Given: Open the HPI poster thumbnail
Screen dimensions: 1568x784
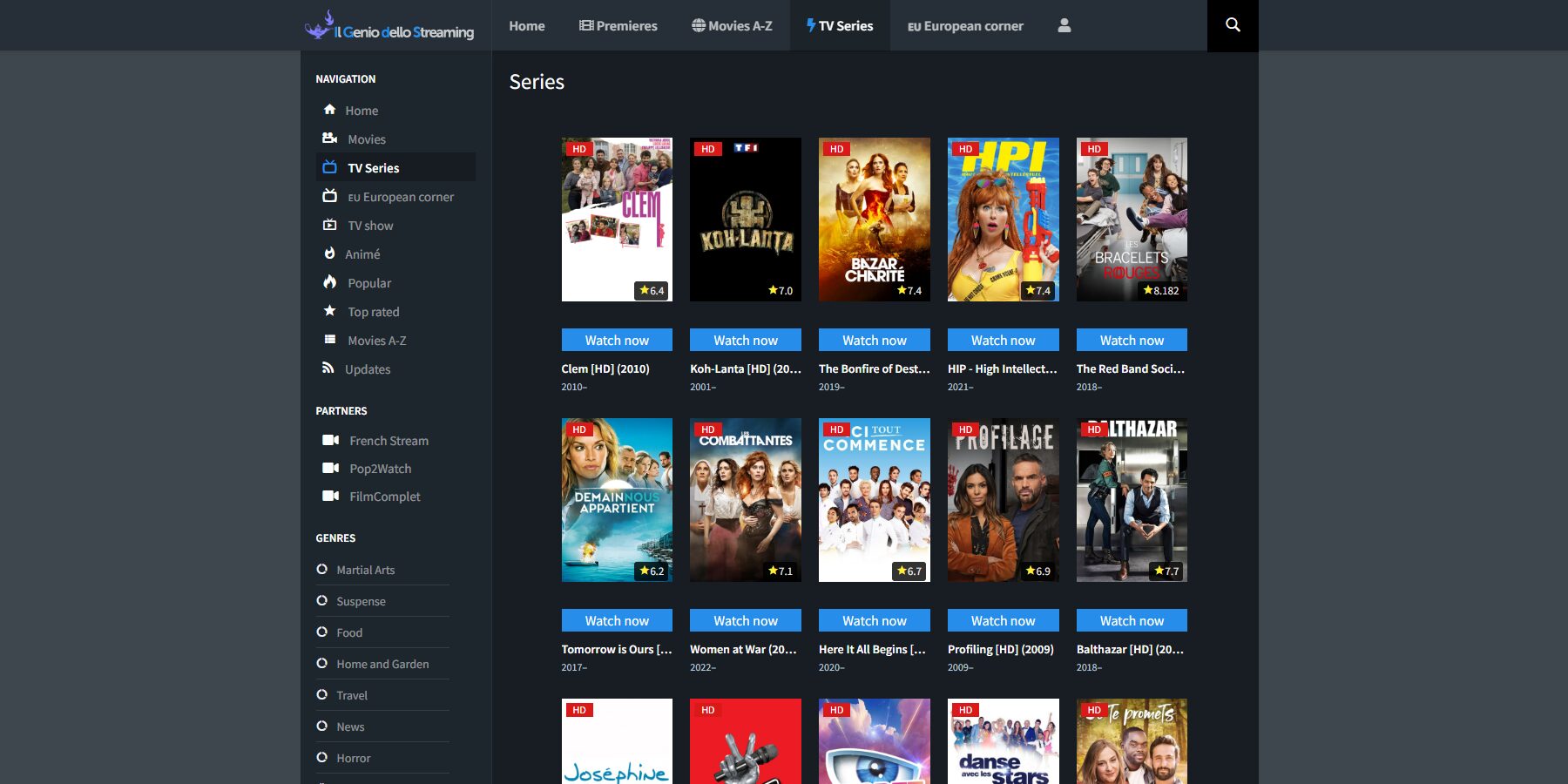Looking at the screenshot, I should tap(1004, 220).
